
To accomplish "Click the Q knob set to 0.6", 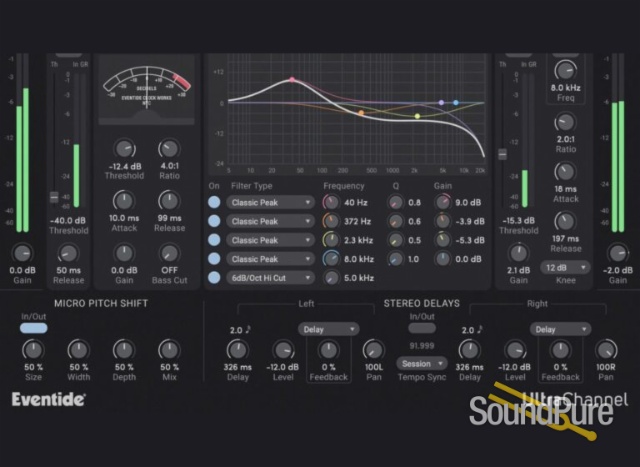I will [395, 221].
